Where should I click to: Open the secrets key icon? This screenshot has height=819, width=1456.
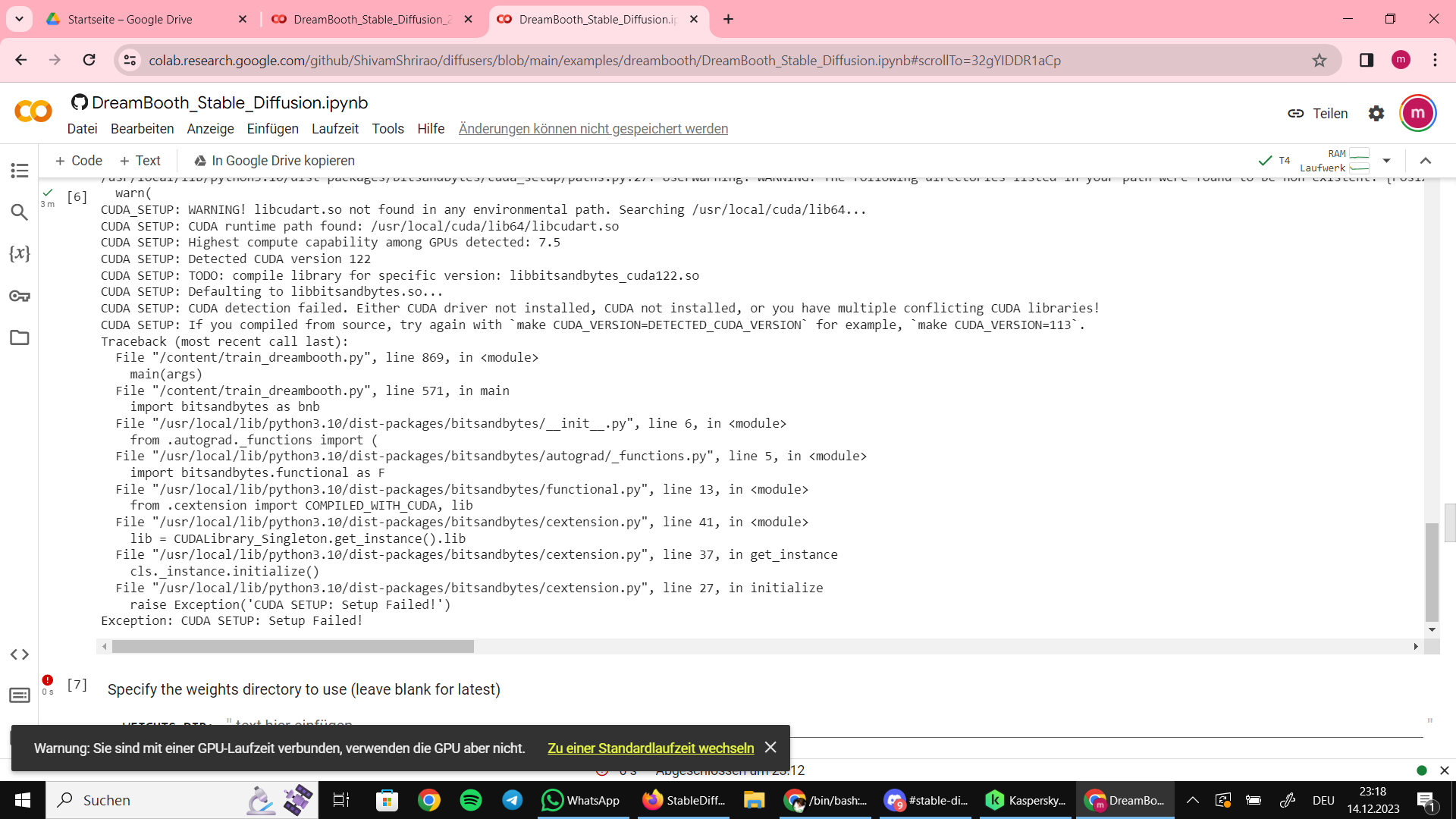click(20, 296)
